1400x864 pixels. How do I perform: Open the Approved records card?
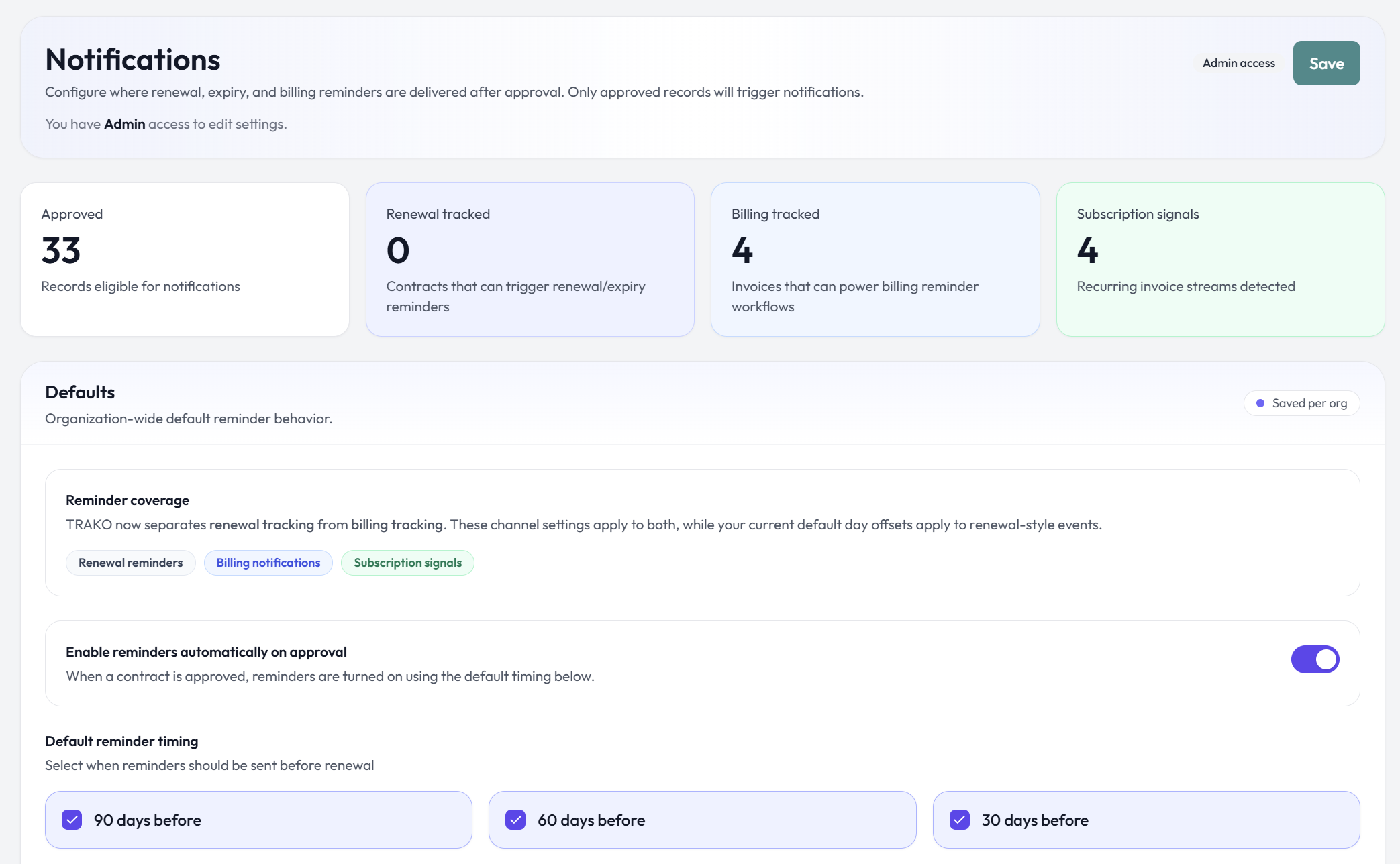pos(185,259)
